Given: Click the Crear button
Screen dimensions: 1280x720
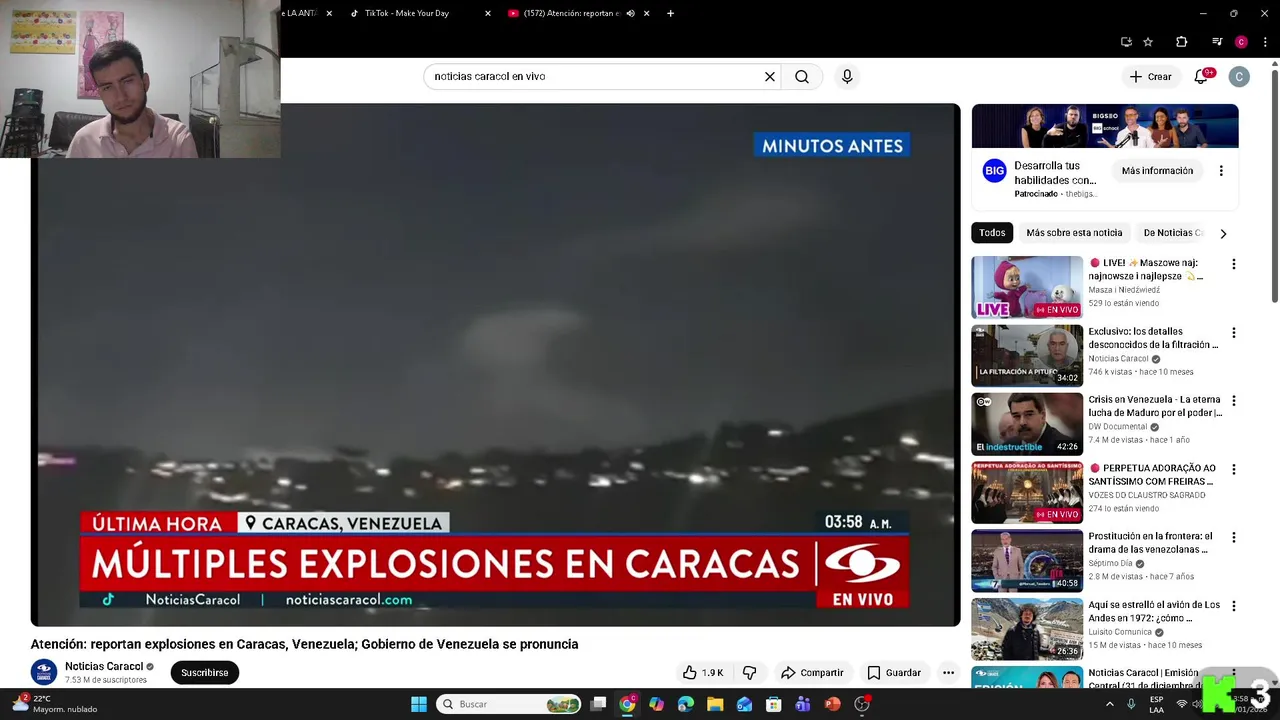Looking at the screenshot, I should 1150,76.
